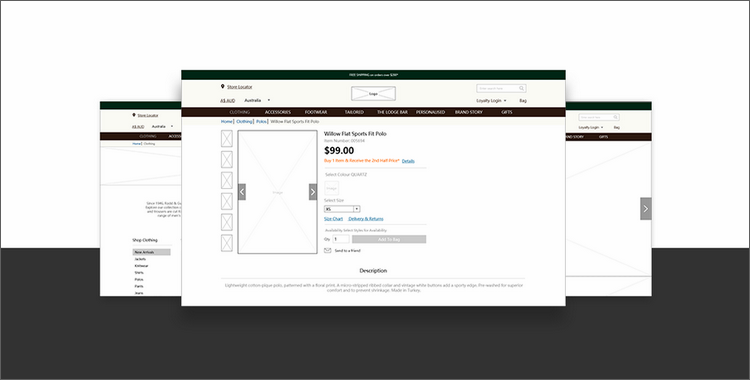Open the Bag link in the front page
Viewport: 750px width, 380px height.
pyautogui.click(x=523, y=101)
